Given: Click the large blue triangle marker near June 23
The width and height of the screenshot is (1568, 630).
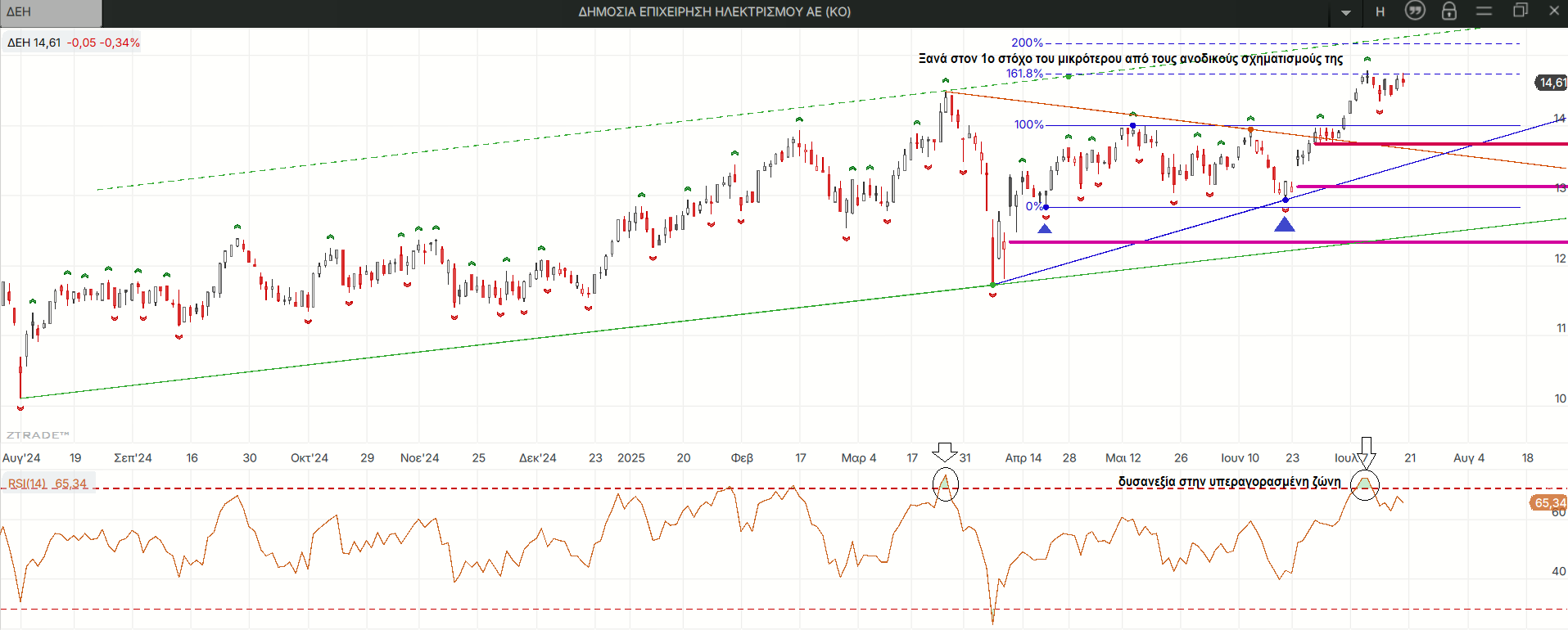Looking at the screenshot, I should pyautogui.click(x=1285, y=223).
